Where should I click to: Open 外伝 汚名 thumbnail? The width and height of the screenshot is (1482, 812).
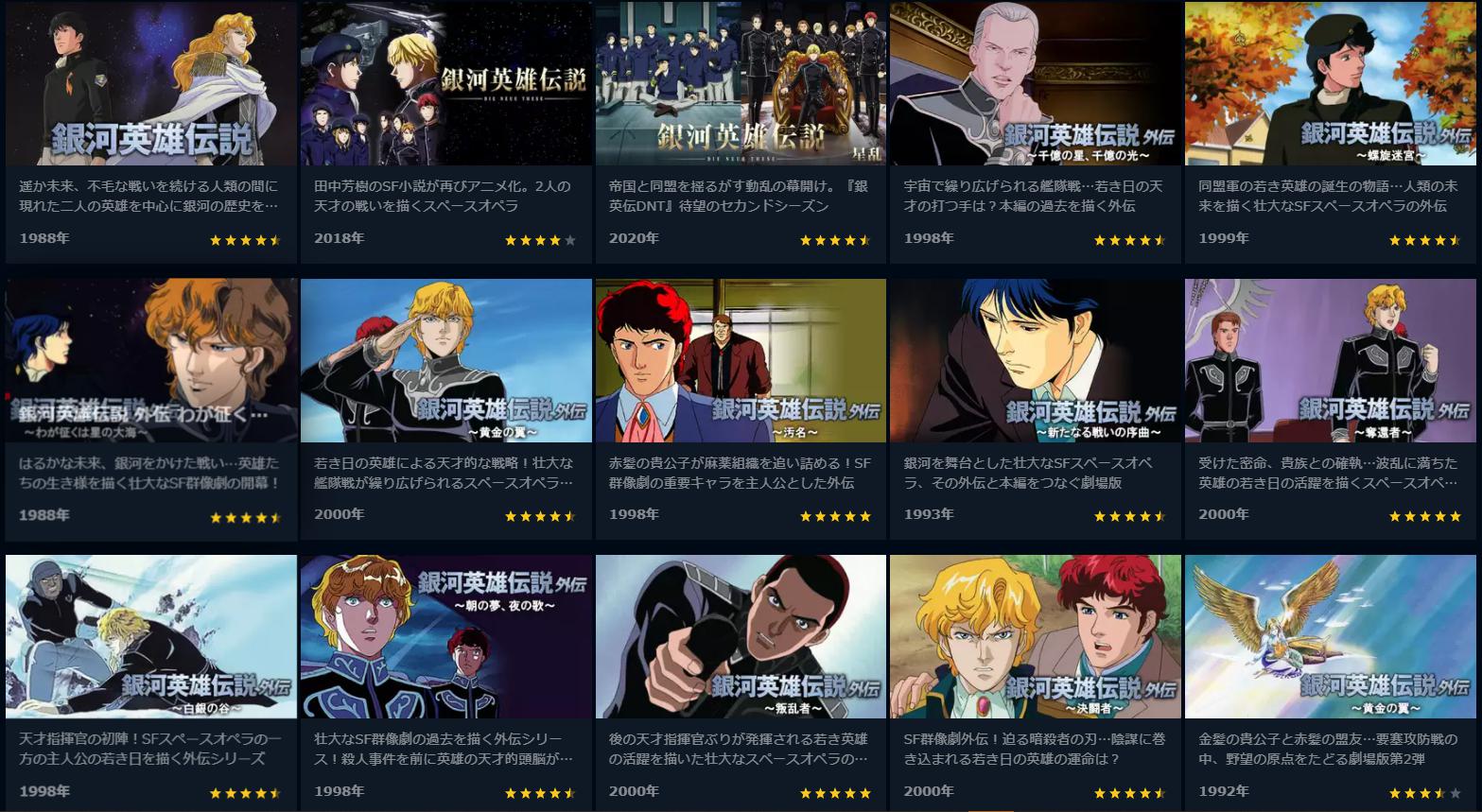tap(741, 360)
